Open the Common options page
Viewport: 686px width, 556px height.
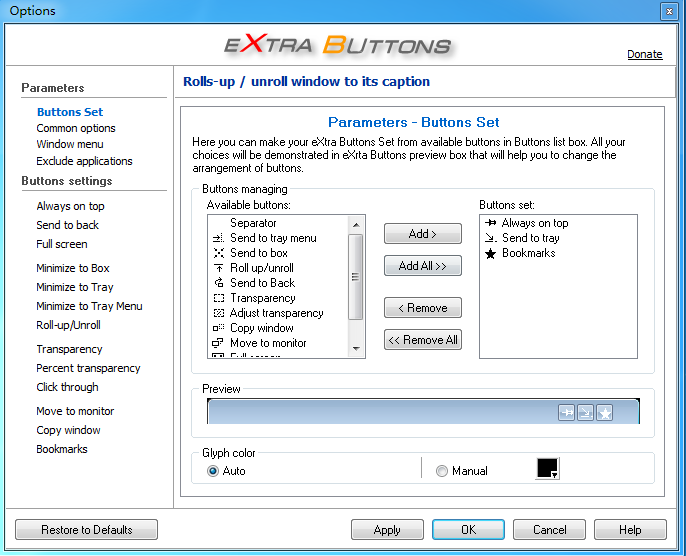point(76,128)
